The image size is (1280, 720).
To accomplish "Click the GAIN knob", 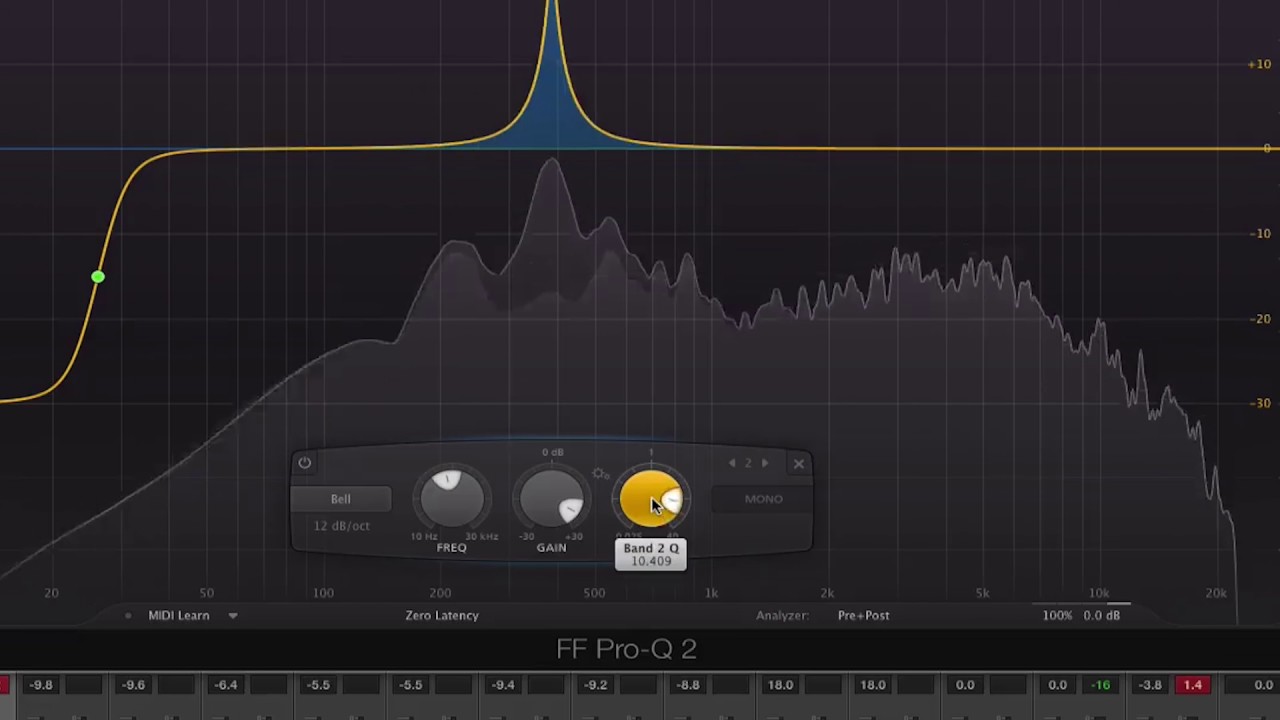I will coord(551,498).
